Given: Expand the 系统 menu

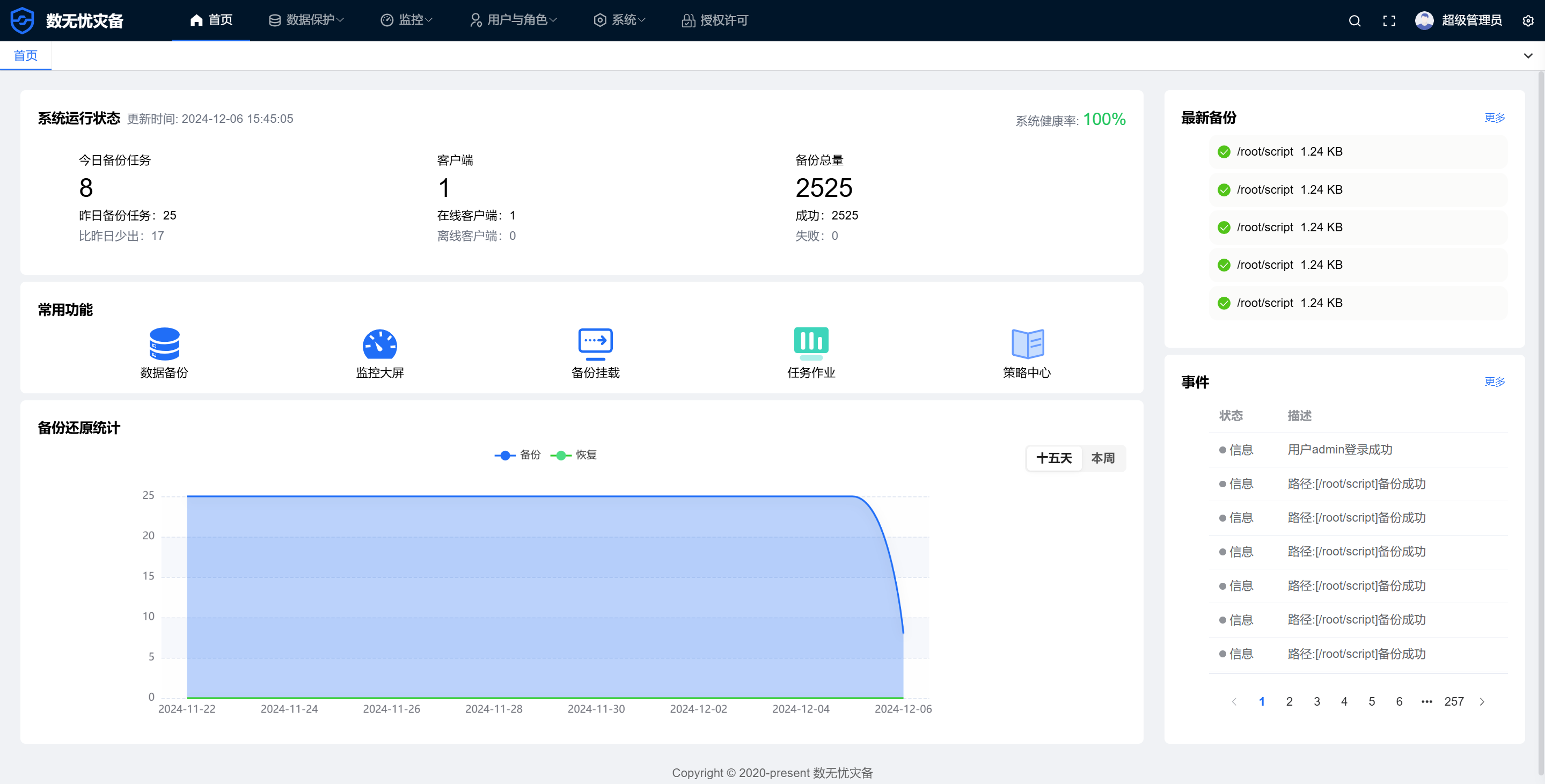Looking at the screenshot, I should pos(620,20).
